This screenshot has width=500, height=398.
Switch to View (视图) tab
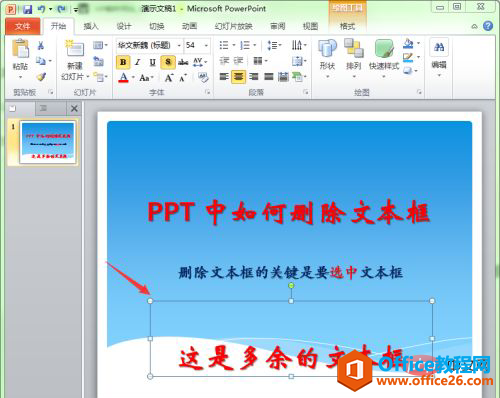[x=310, y=26]
